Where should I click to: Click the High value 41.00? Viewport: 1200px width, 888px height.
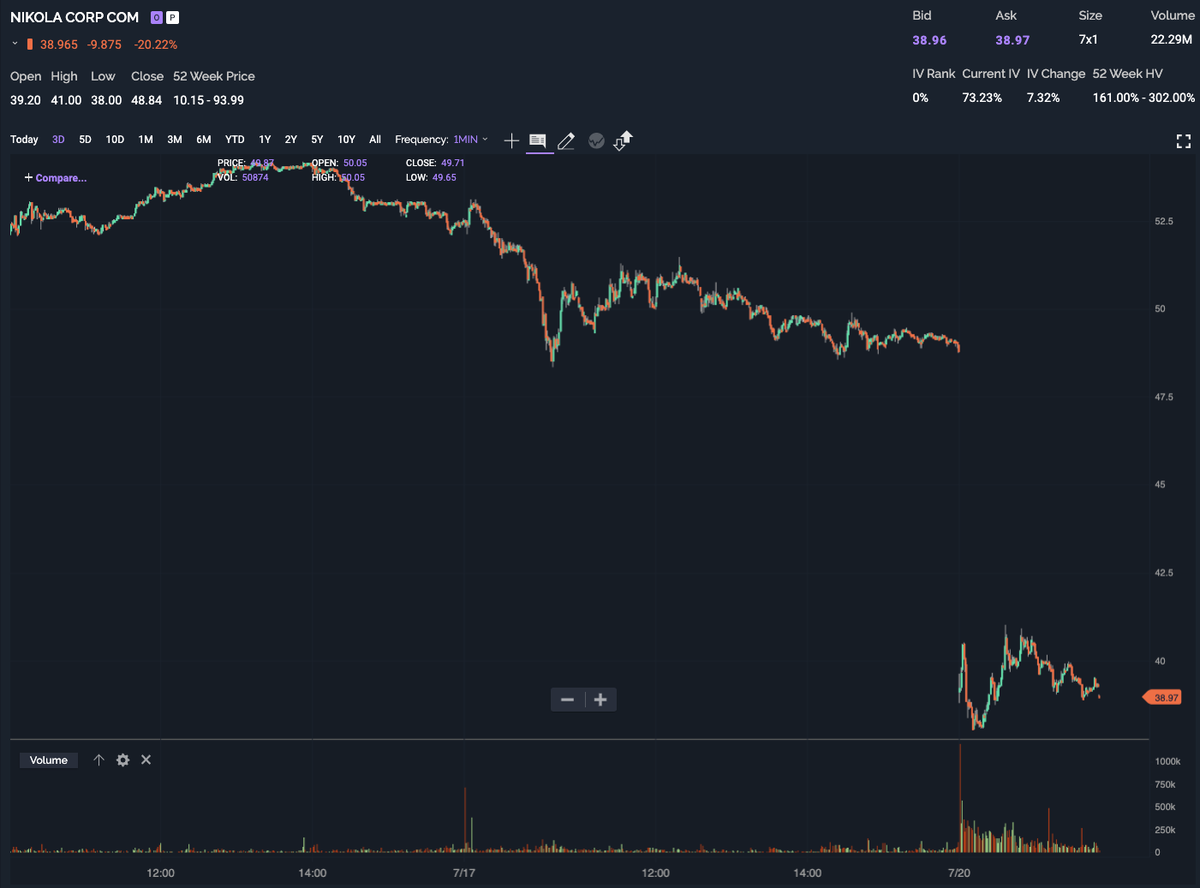65,100
